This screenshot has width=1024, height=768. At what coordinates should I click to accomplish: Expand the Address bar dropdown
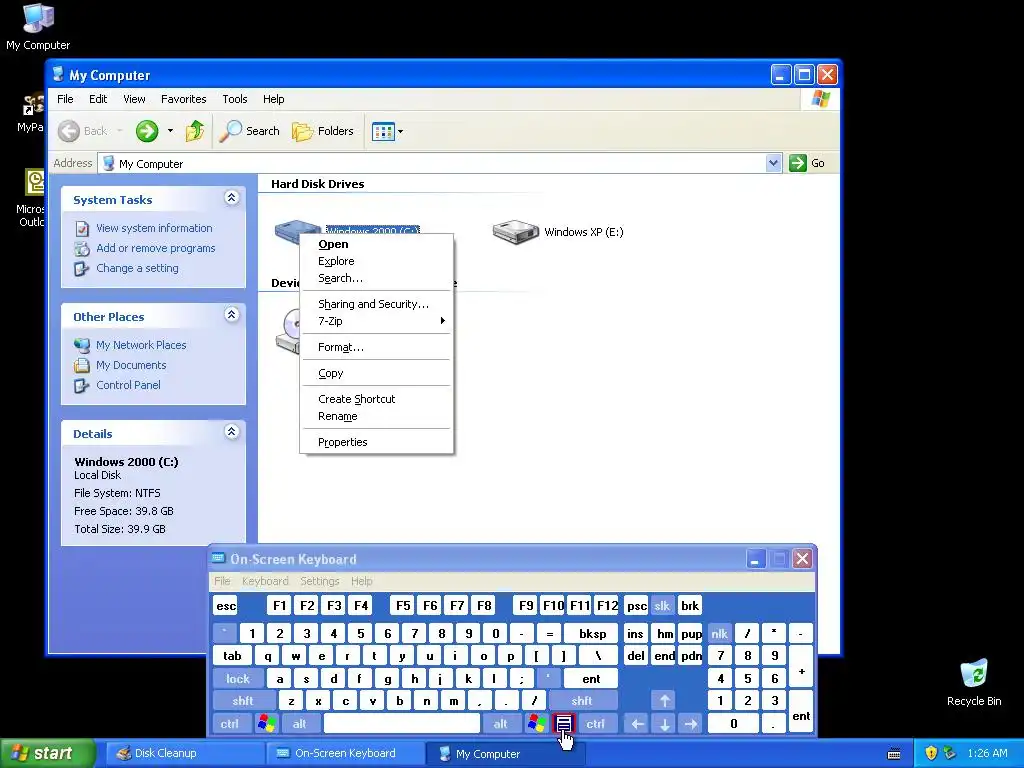[773, 163]
